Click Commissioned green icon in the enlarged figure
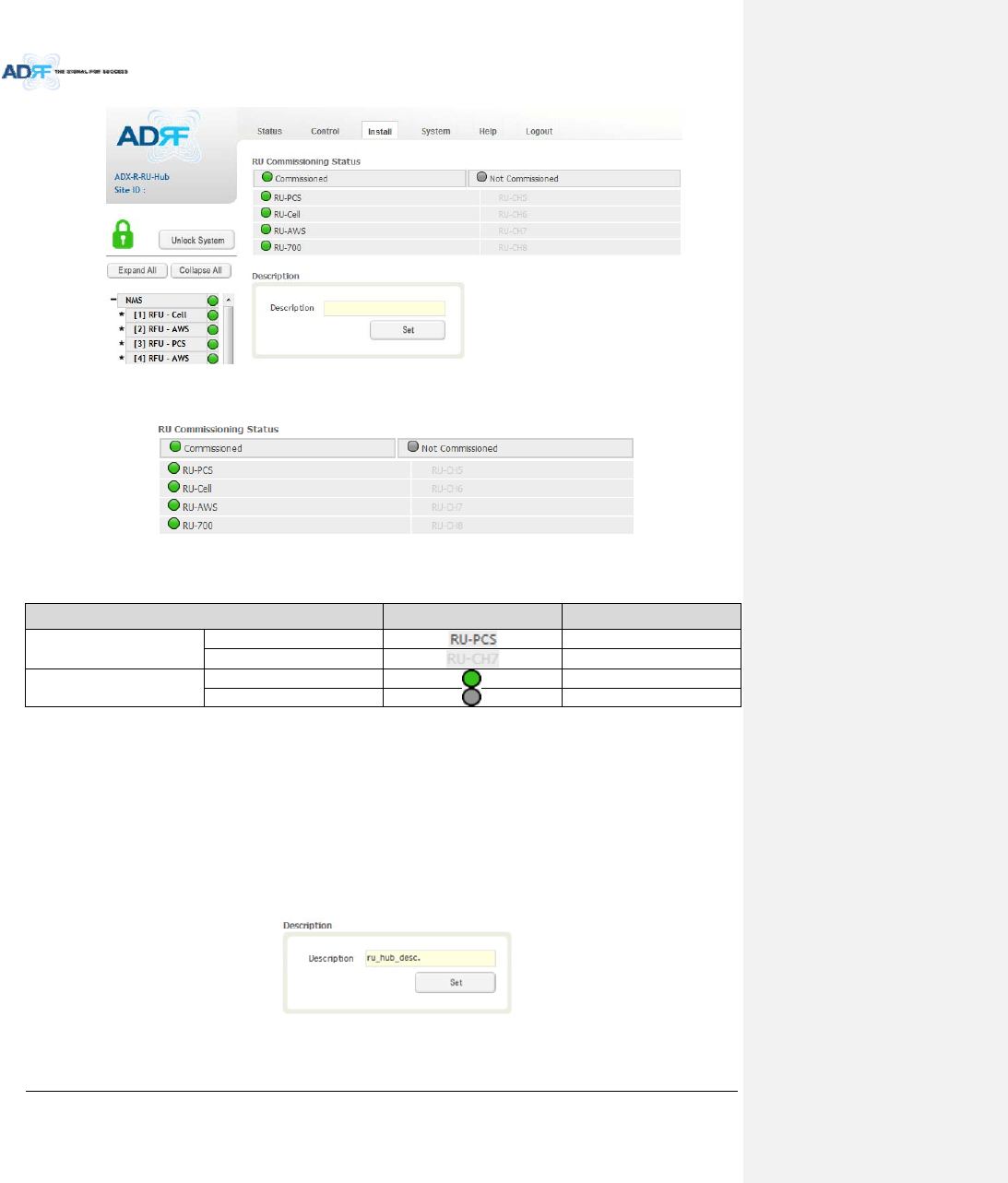 click(x=175, y=446)
